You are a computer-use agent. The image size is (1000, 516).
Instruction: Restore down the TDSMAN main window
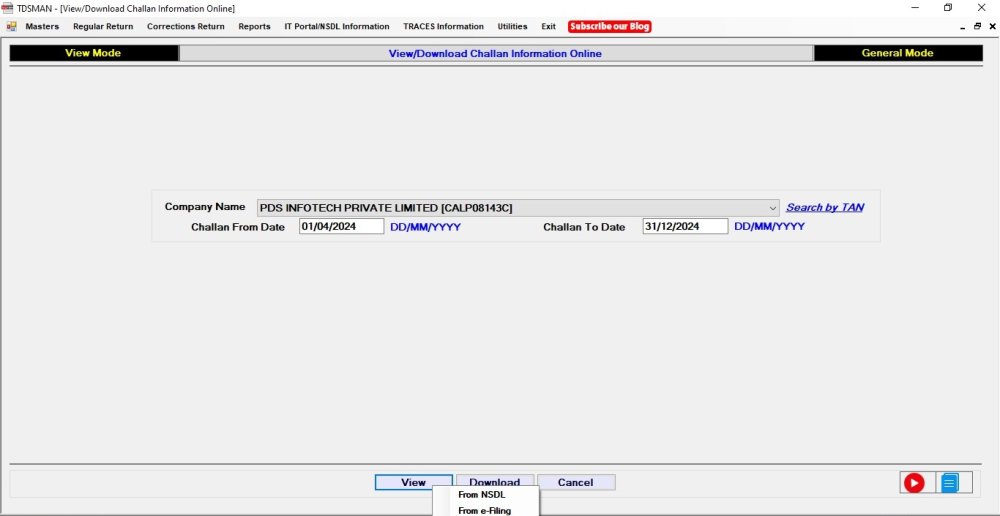coord(948,8)
